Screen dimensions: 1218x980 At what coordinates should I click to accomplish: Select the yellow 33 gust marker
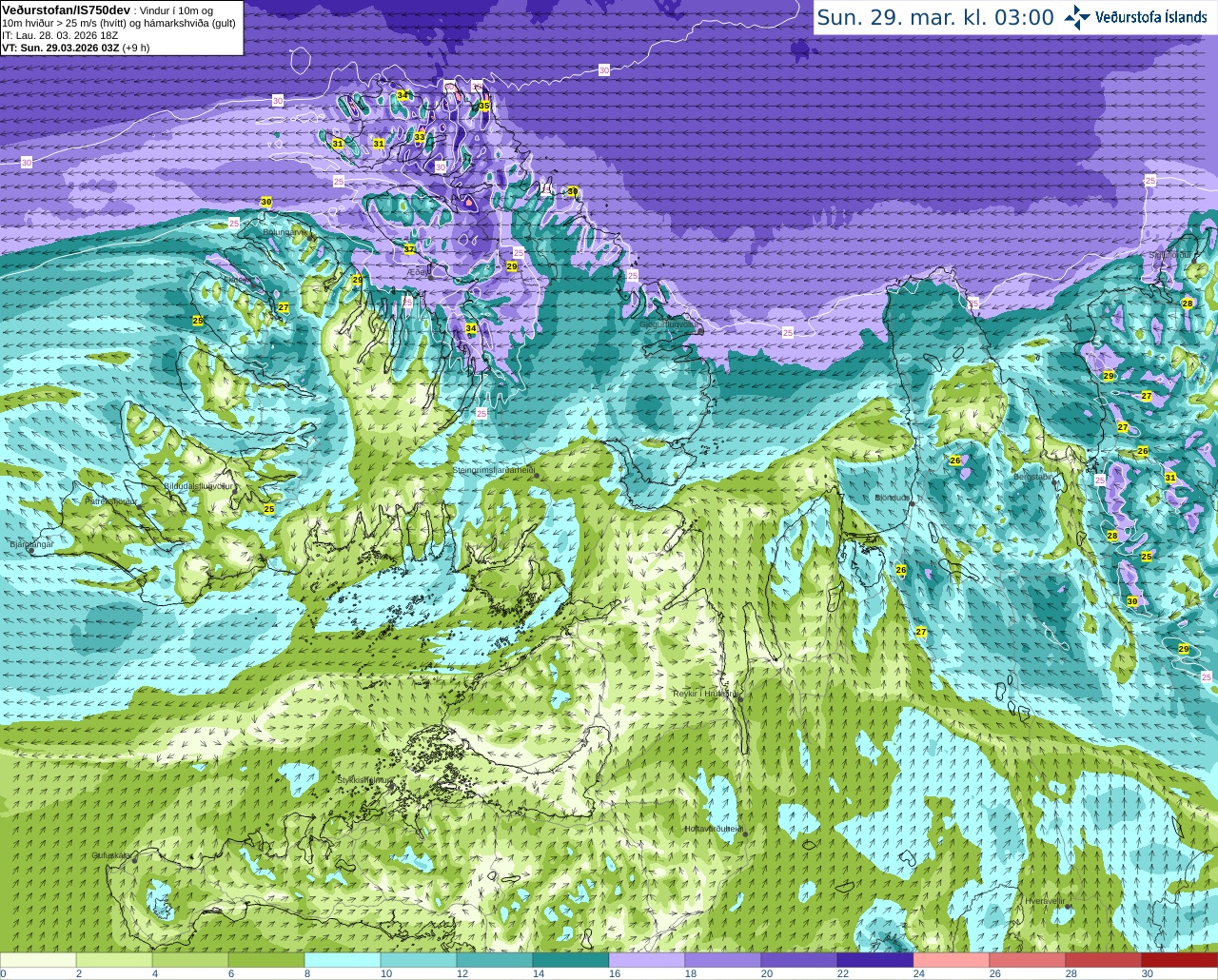(420, 137)
